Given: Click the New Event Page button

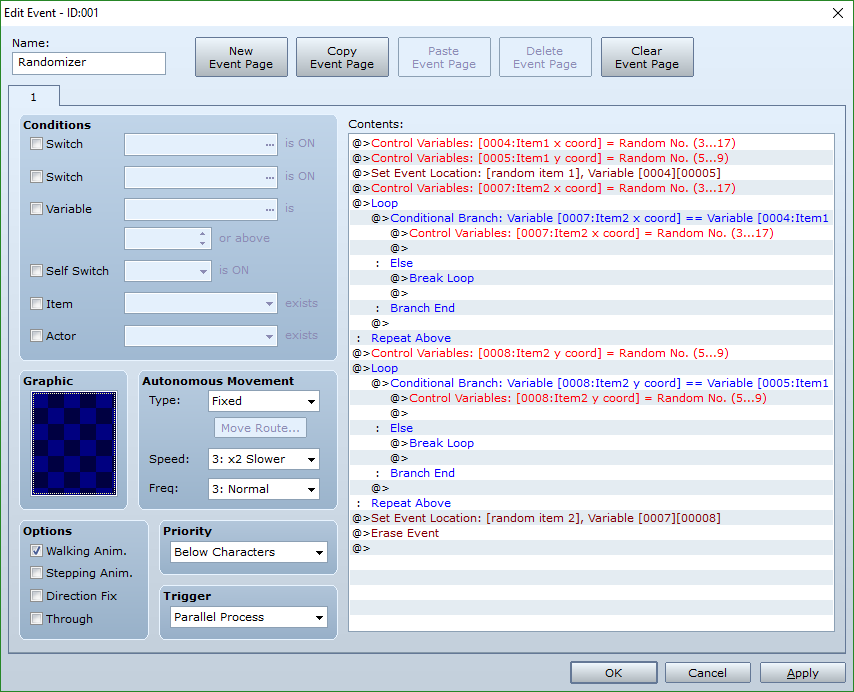Looking at the screenshot, I should pos(241,57).
